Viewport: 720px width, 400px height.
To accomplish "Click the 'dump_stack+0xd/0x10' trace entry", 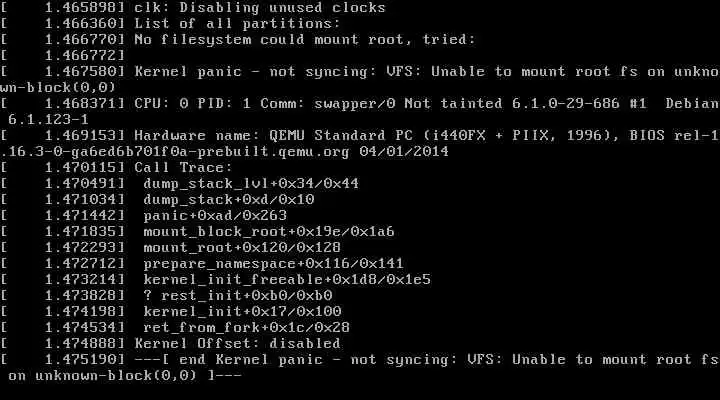I will tap(229, 200).
